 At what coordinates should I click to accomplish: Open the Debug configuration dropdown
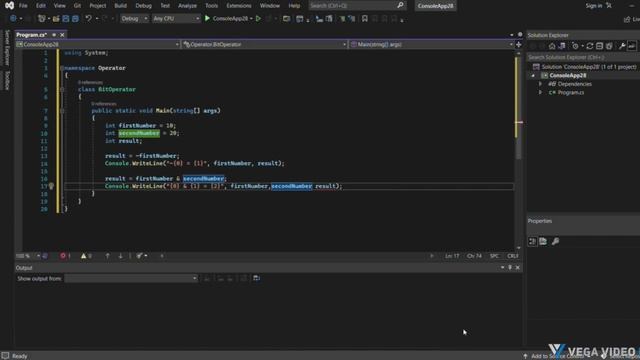[134, 18]
